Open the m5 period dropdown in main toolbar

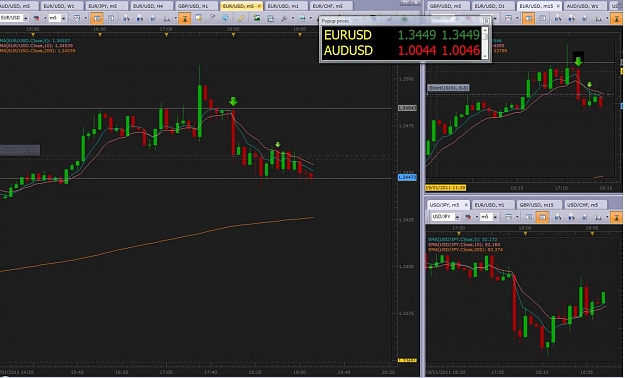(x=63, y=18)
